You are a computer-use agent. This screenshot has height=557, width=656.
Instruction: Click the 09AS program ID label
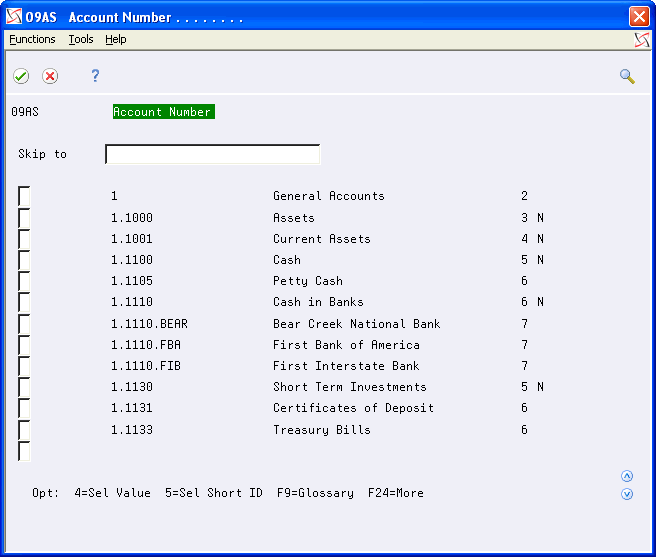(x=25, y=112)
